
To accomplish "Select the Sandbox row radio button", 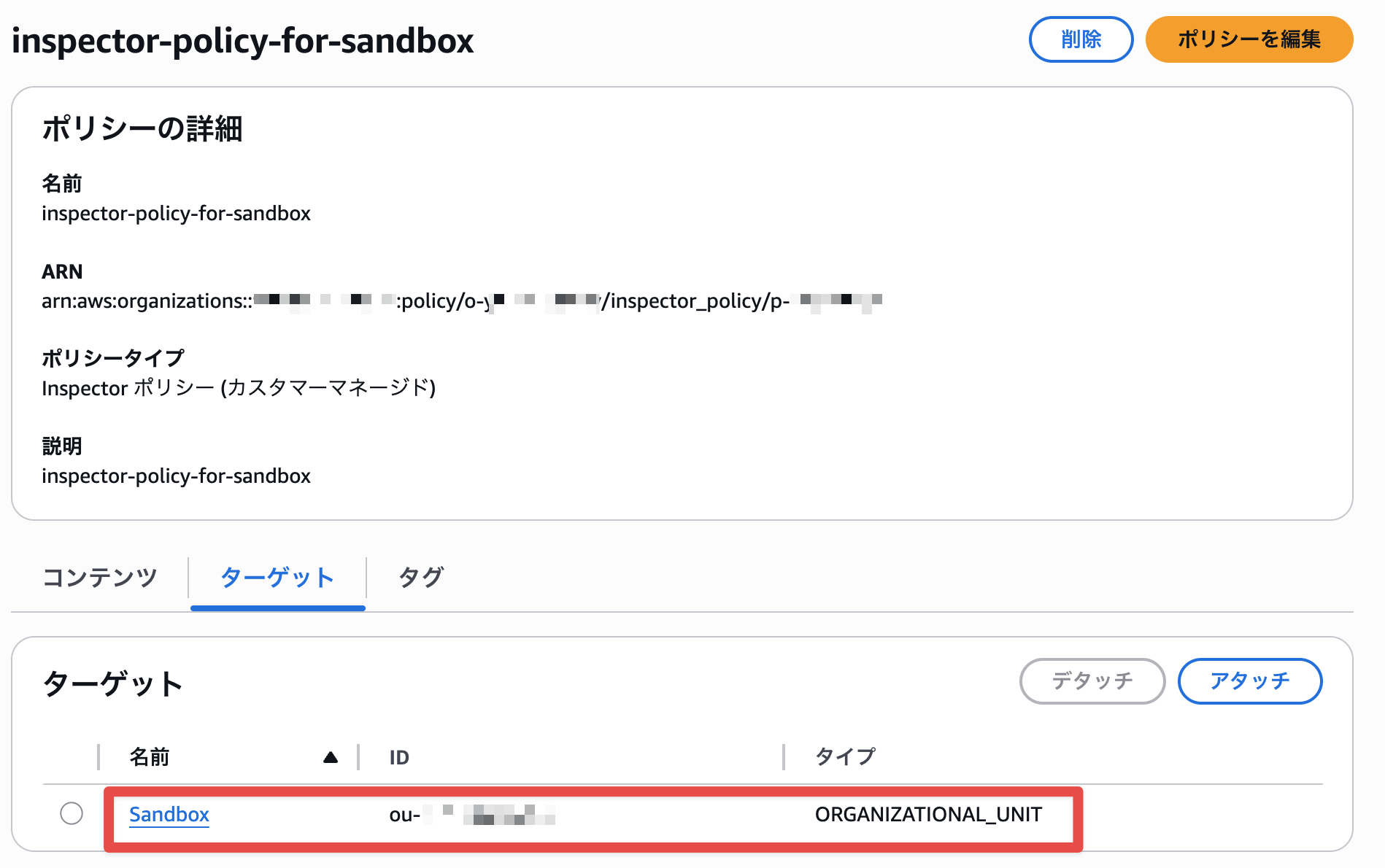I will [72, 813].
